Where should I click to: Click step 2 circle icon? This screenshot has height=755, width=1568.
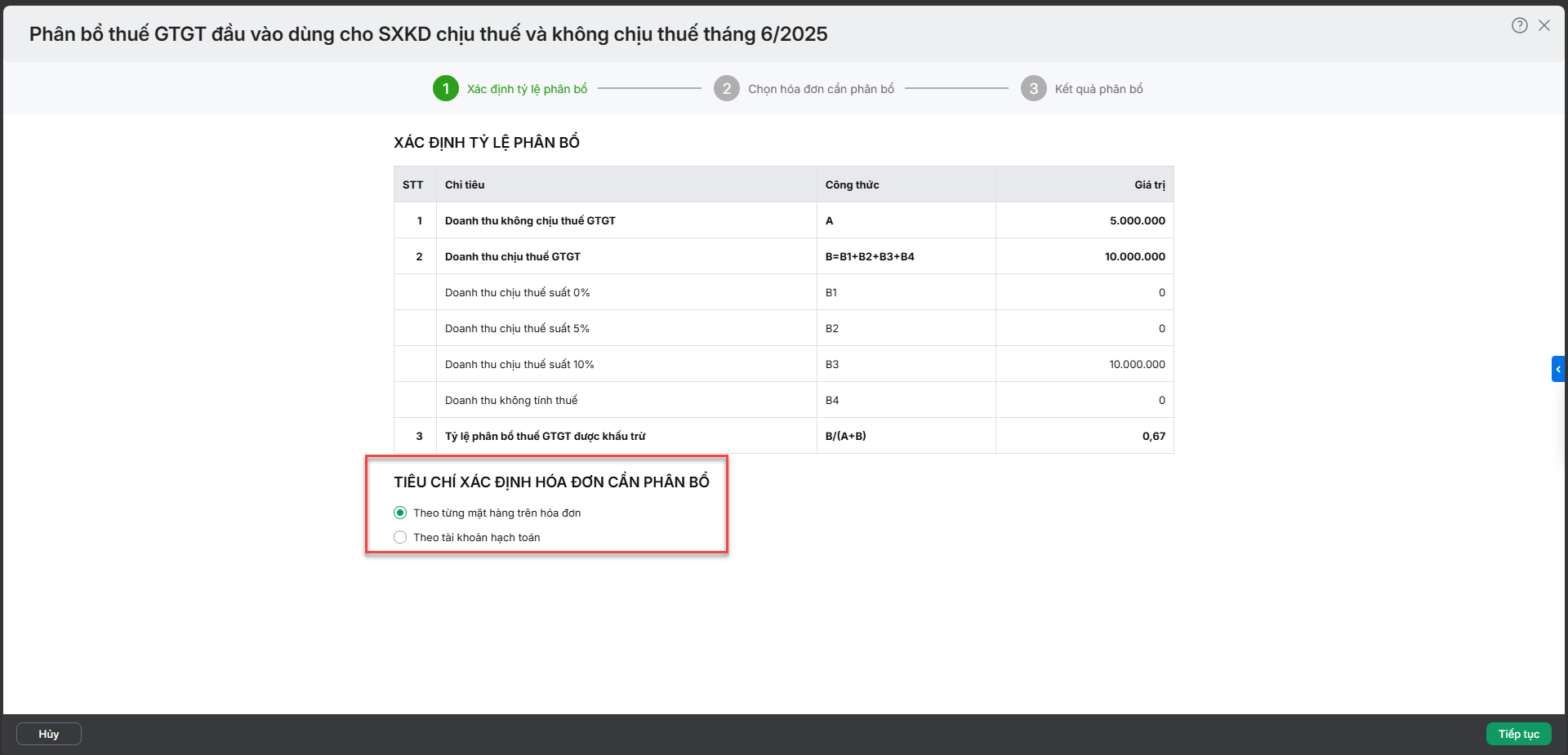coord(727,88)
